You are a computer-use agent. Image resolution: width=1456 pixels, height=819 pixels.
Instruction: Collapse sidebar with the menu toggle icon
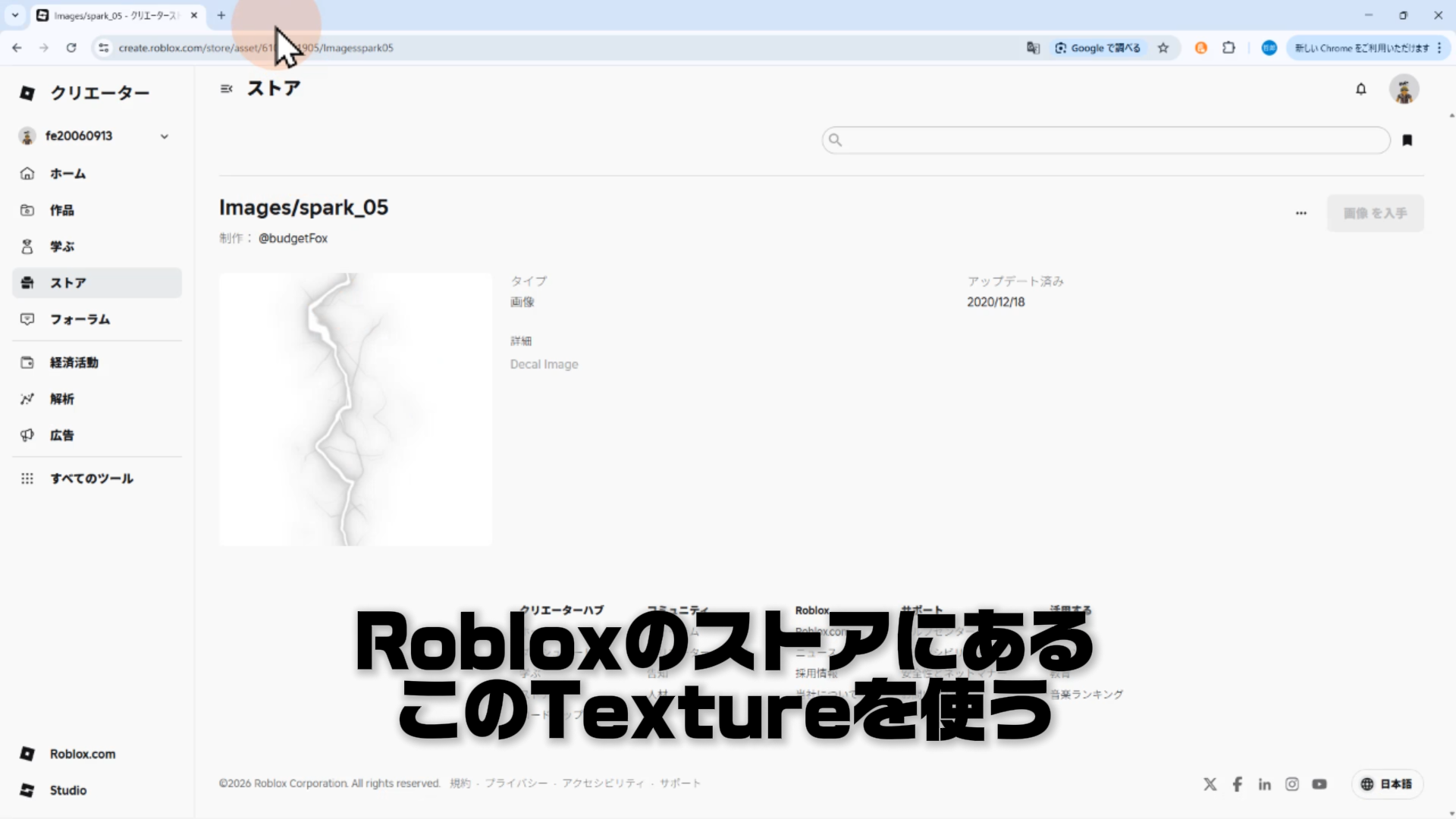point(226,89)
